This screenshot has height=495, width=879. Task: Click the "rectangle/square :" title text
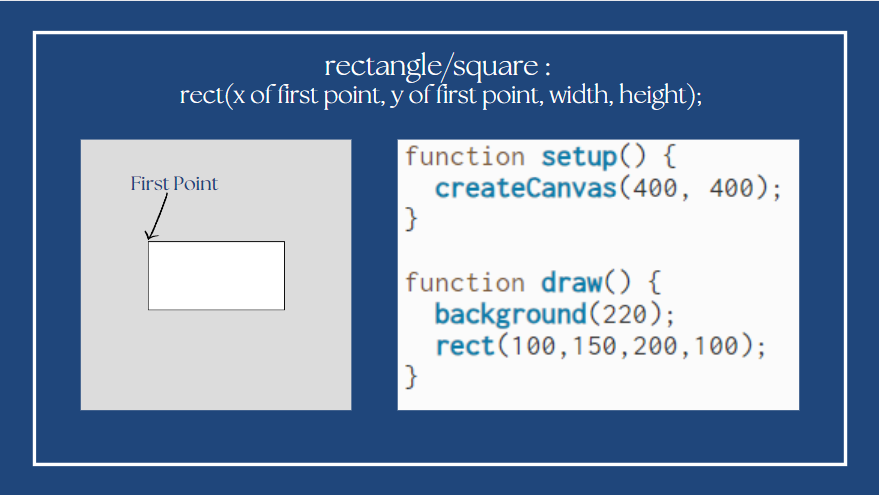[x=439, y=67]
